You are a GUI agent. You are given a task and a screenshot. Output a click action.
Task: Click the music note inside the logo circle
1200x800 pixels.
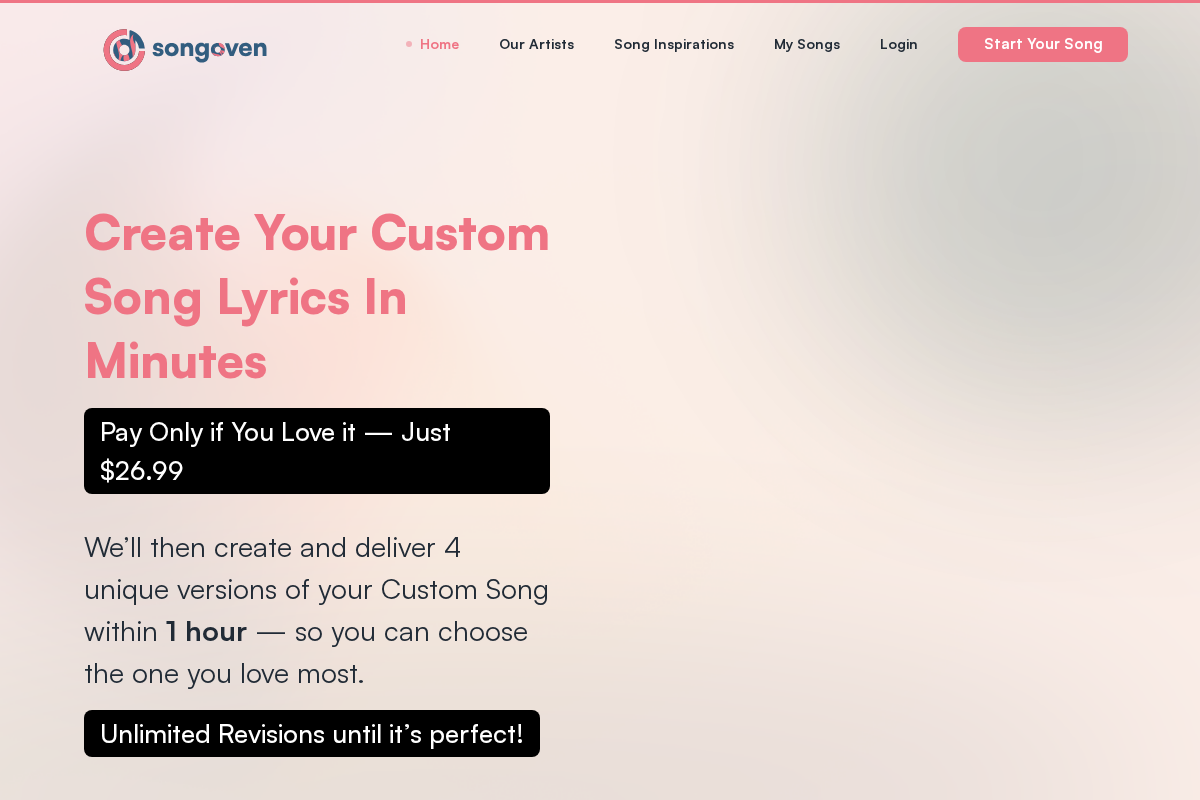pyautogui.click(x=130, y=46)
